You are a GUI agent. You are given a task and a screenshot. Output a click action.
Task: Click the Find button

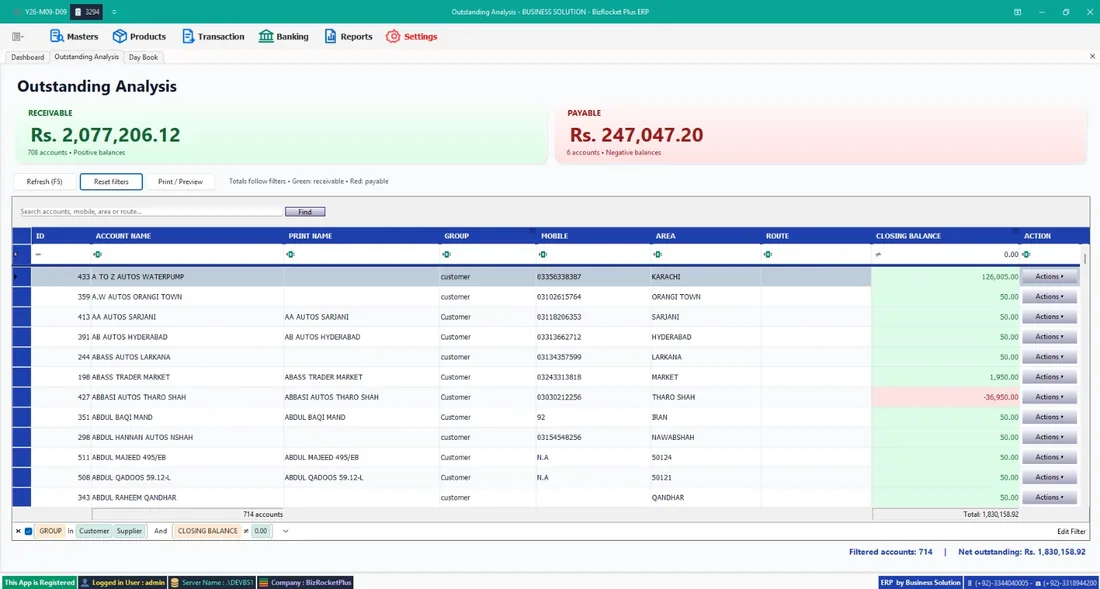[x=305, y=212]
